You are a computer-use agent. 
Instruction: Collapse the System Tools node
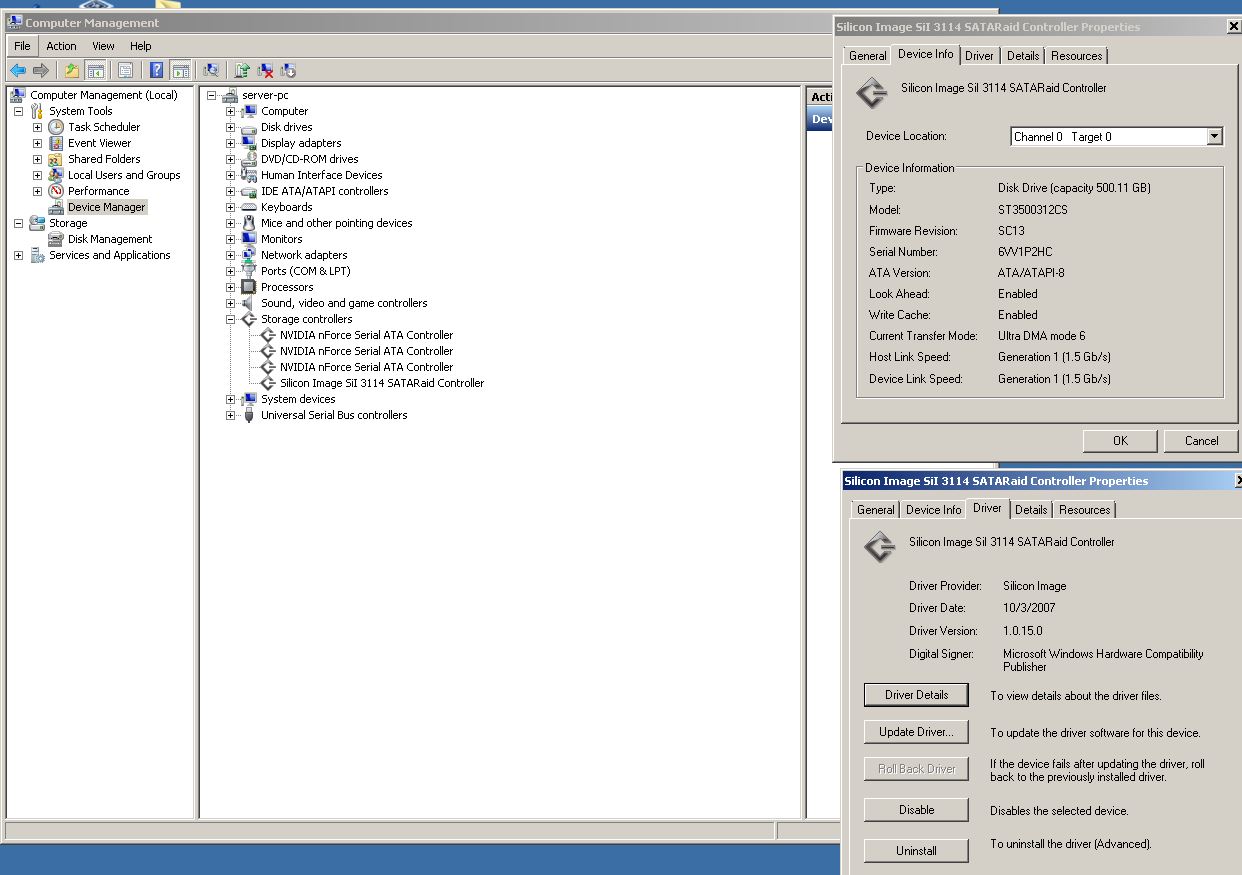click(18, 111)
